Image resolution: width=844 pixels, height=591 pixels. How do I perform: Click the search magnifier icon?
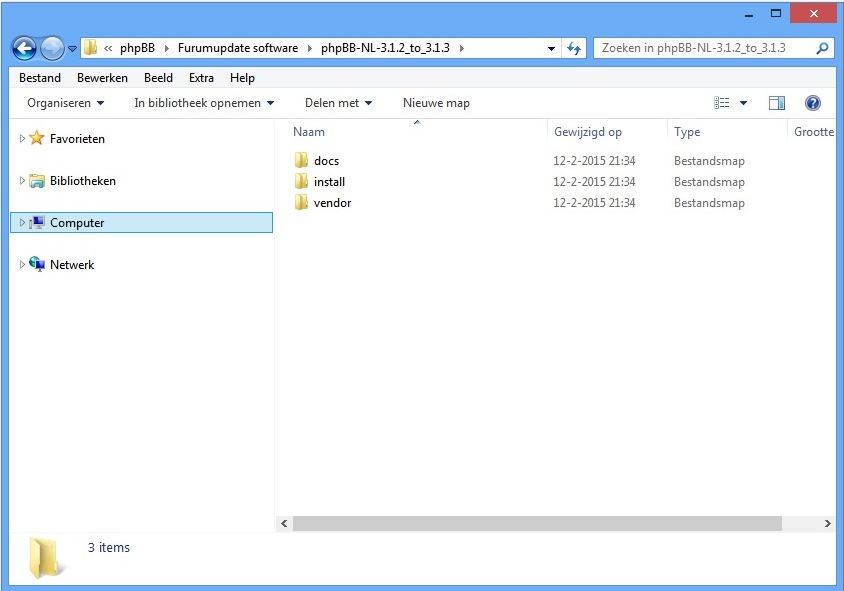pos(822,48)
